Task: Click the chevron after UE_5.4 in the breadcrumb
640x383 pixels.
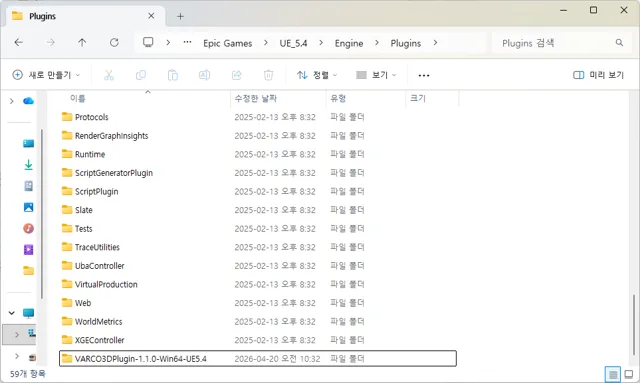Action: (321, 42)
